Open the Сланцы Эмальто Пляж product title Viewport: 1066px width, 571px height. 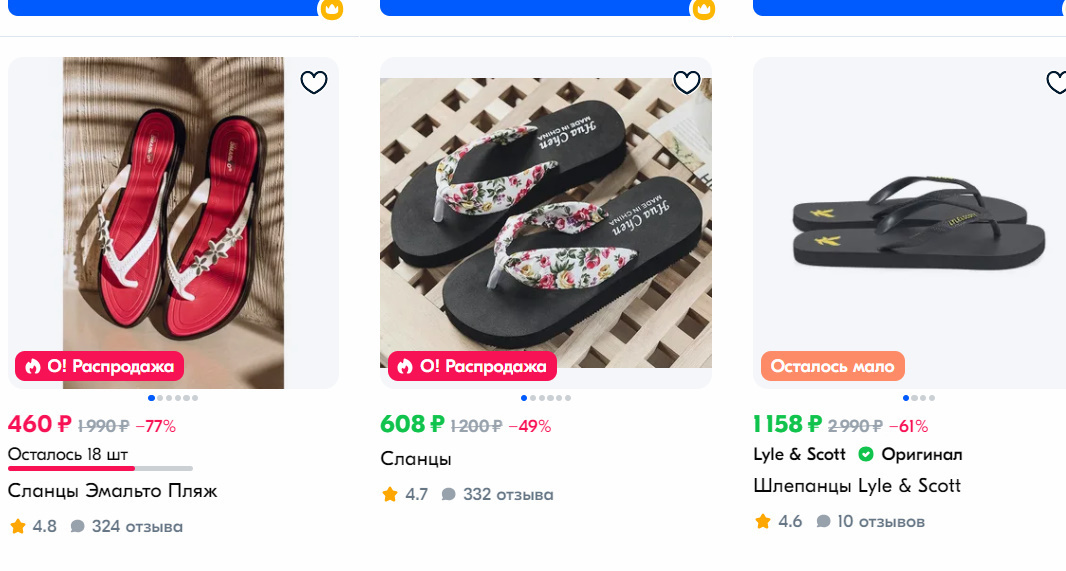[x=112, y=491]
